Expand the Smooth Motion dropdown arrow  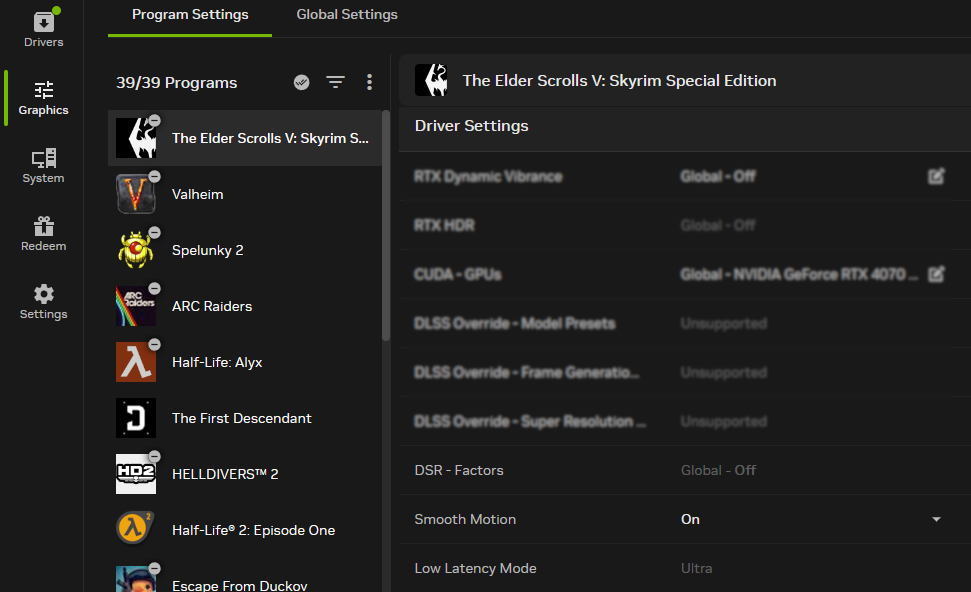point(936,520)
